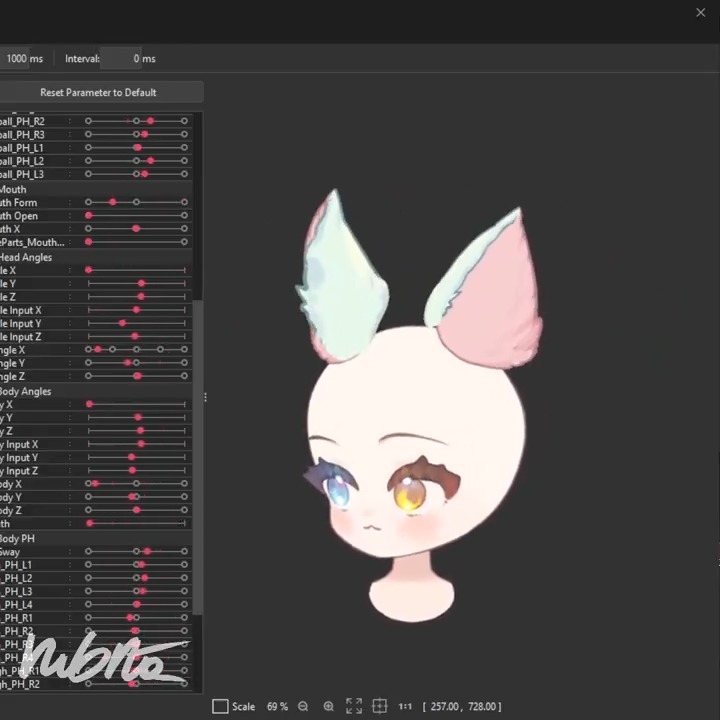
Task: Click the _PH_L2 slider under Body PH
Action: 136,578
